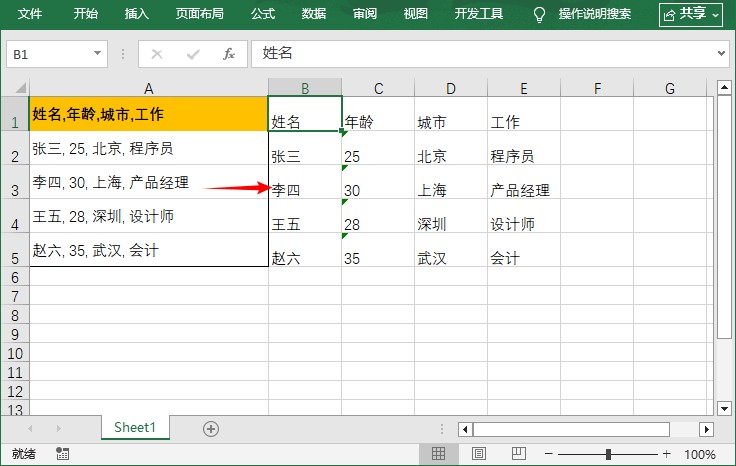Click the lightbulb tell-me icon

539,15
